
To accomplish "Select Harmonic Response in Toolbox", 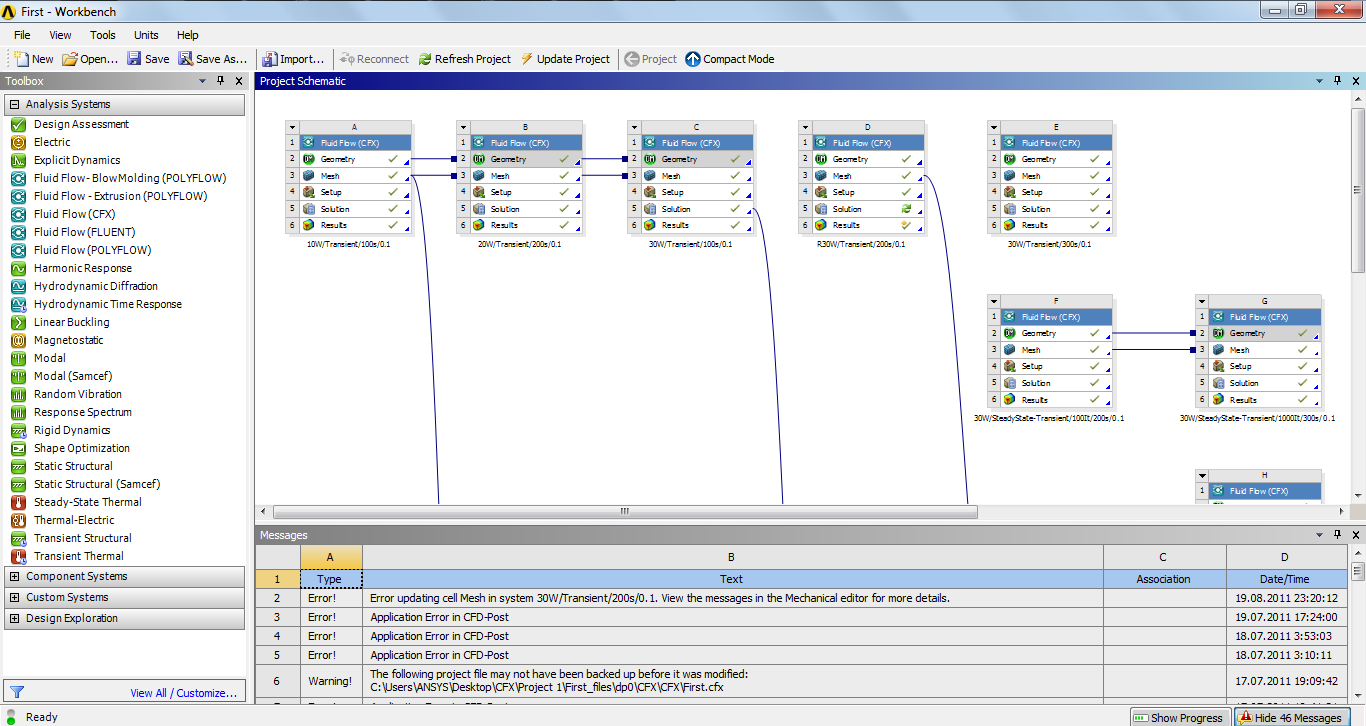I will [83, 268].
